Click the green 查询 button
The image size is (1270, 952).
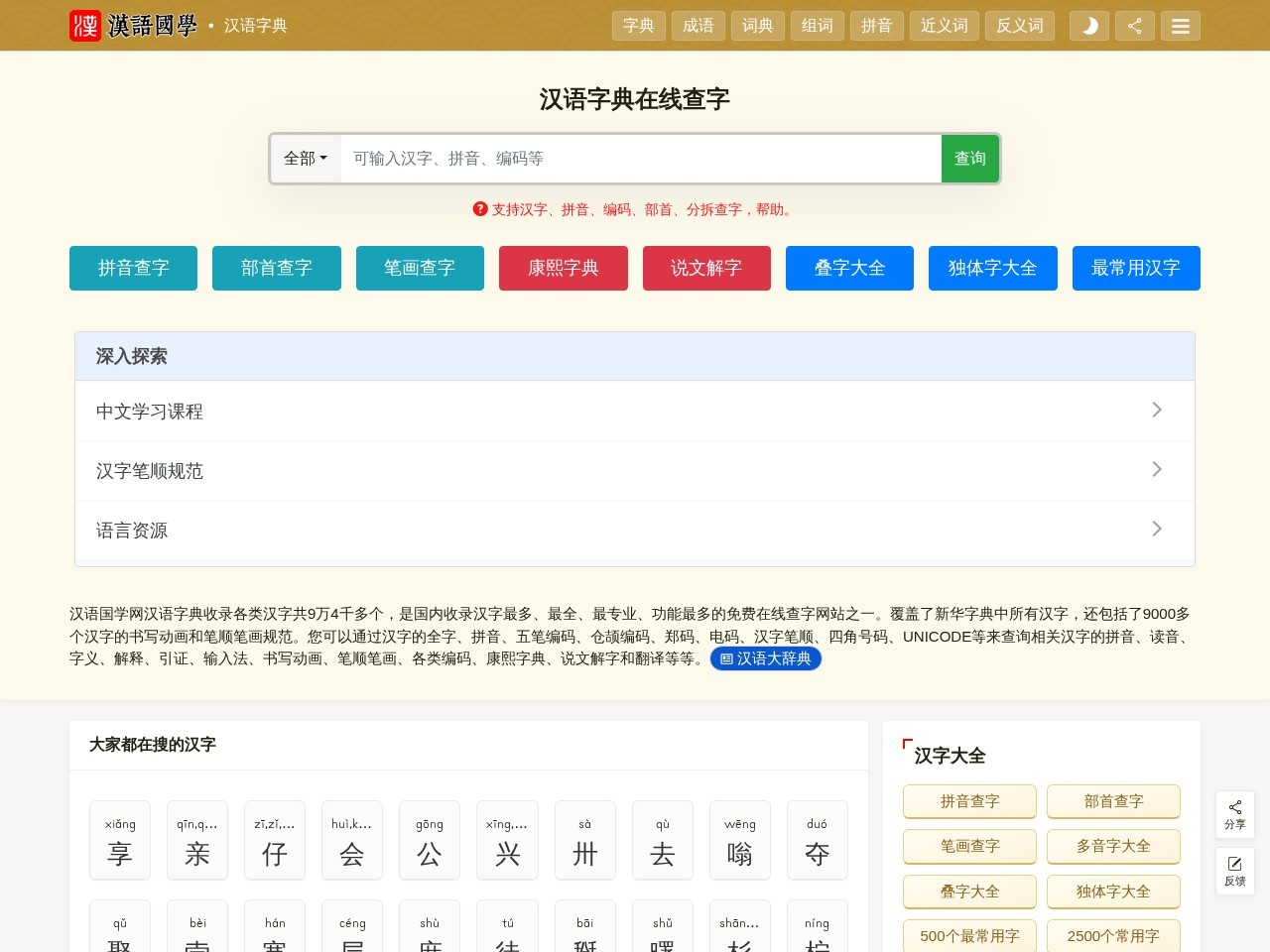point(970,159)
